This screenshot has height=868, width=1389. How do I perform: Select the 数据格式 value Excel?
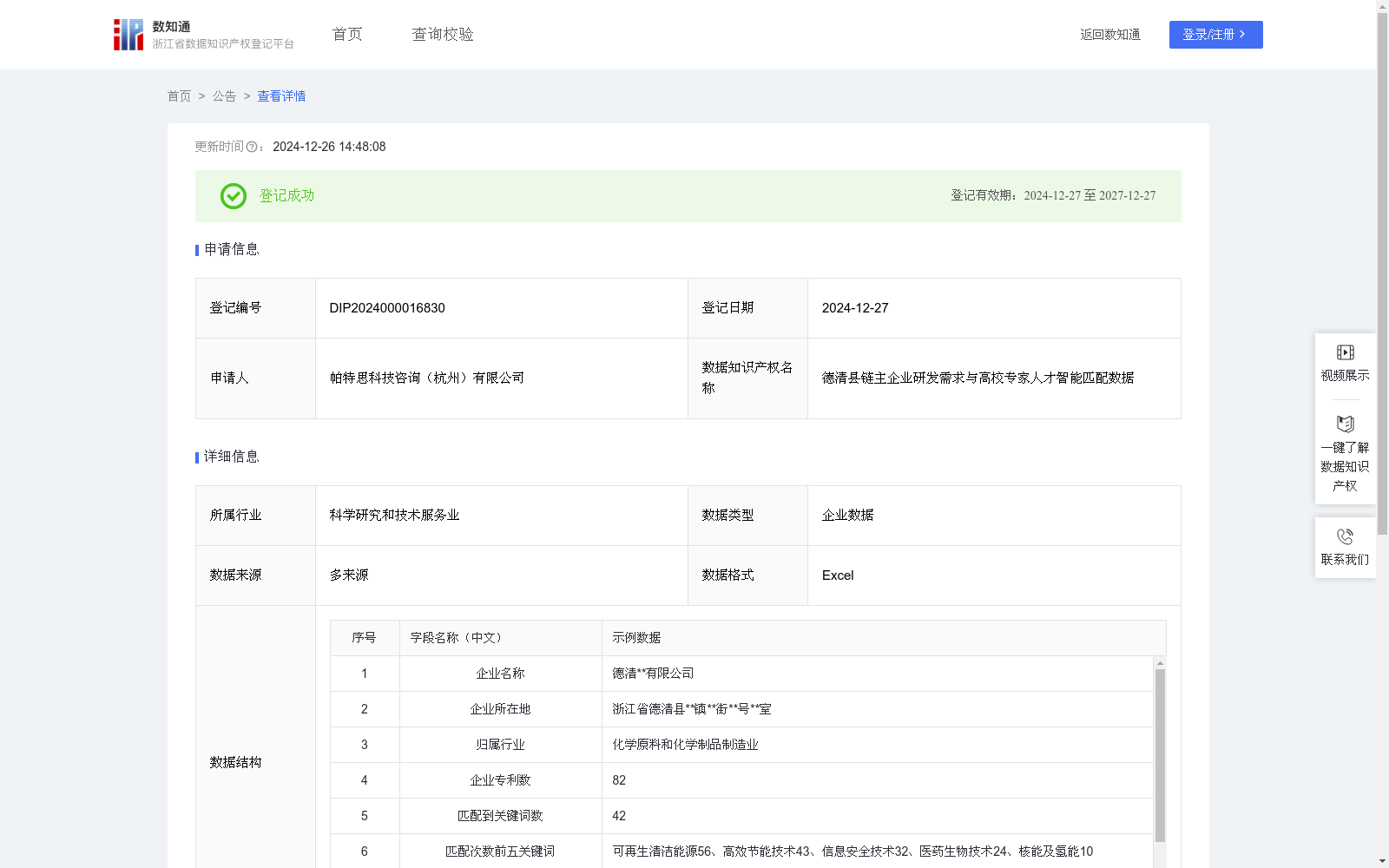[838, 575]
